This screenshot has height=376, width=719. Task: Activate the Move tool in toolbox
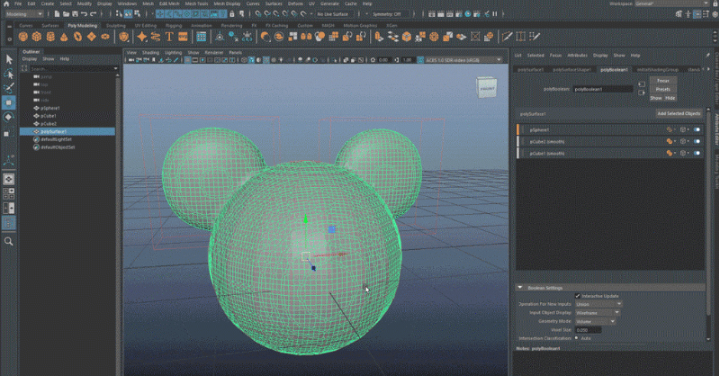click(9, 102)
